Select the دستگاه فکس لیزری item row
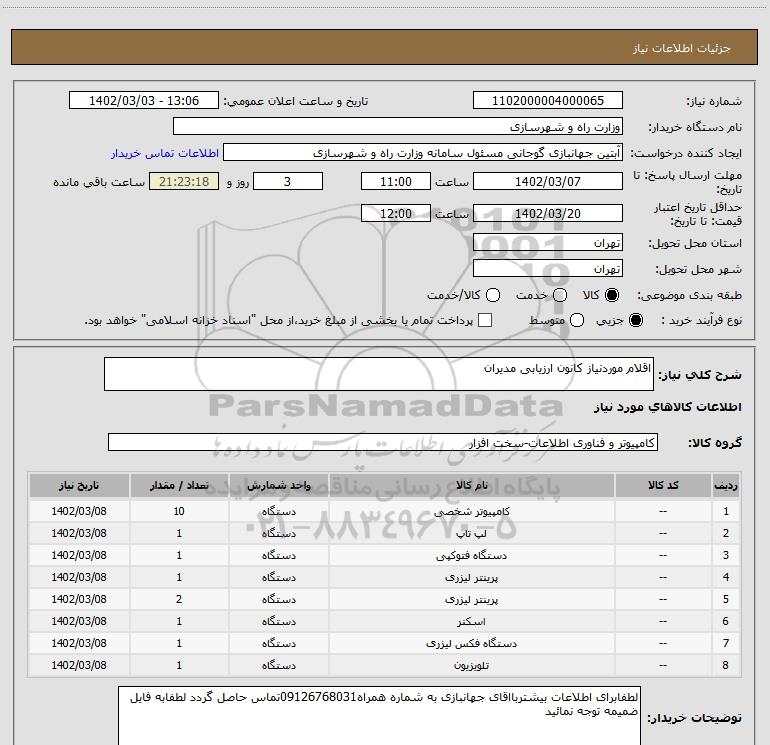Screen dimensions: 770x745 [x=384, y=643]
